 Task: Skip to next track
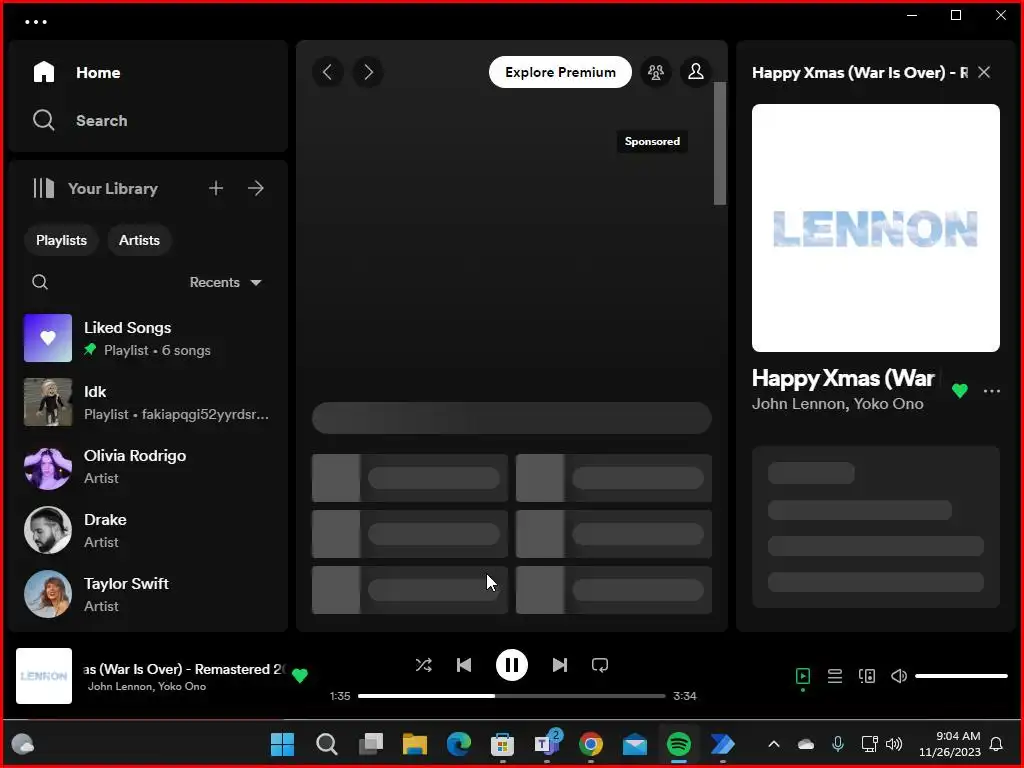(560, 665)
